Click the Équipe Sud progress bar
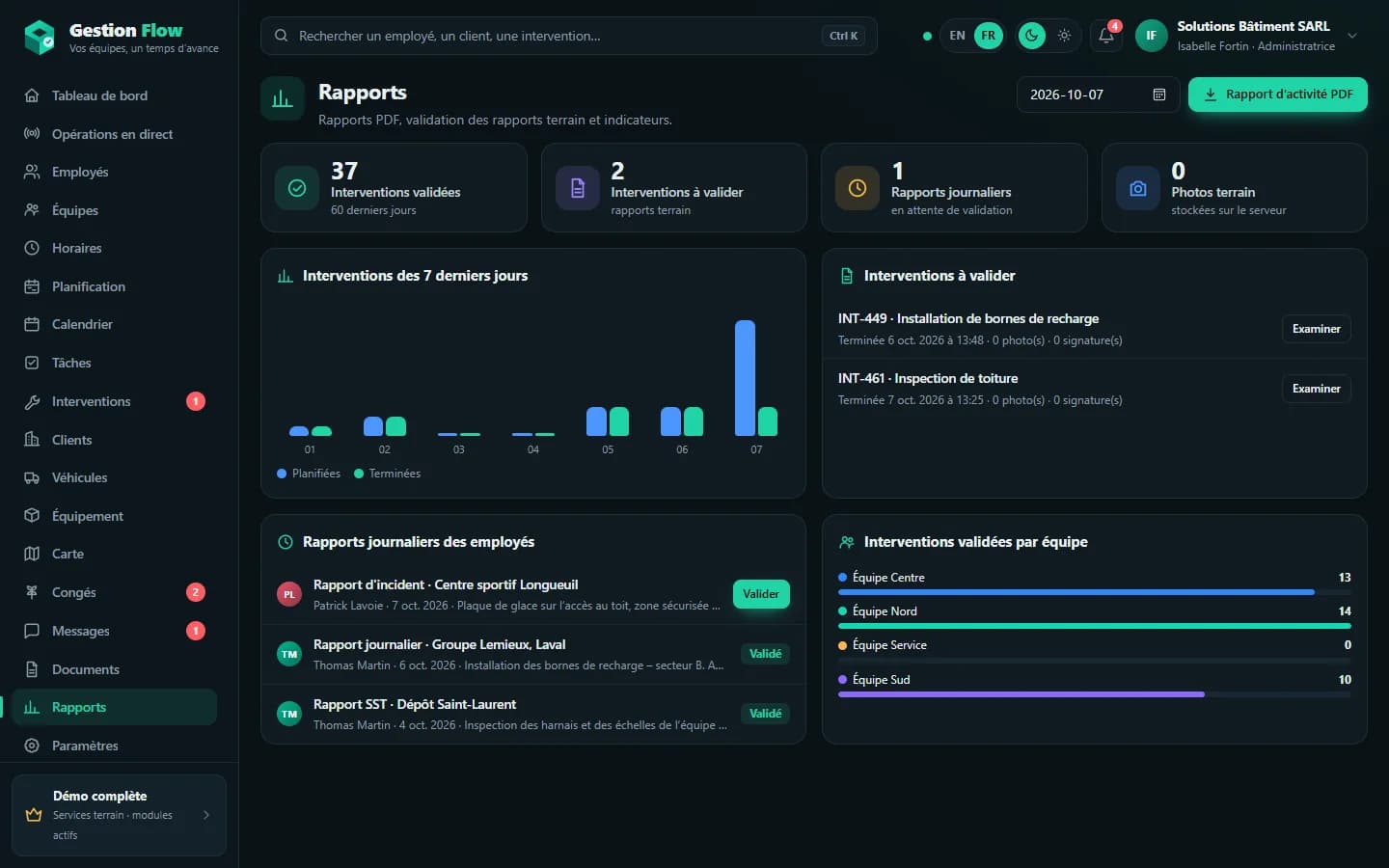1389x868 pixels. (1094, 694)
